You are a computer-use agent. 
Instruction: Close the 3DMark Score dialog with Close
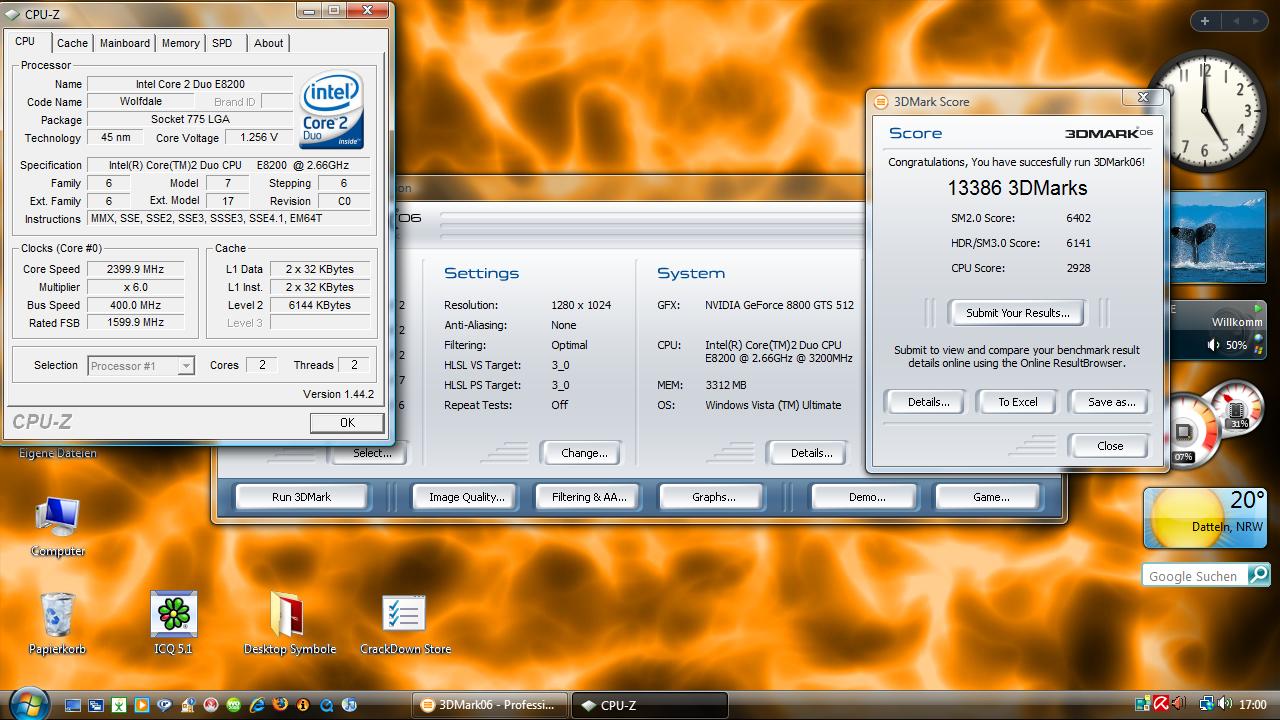pos(1110,446)
